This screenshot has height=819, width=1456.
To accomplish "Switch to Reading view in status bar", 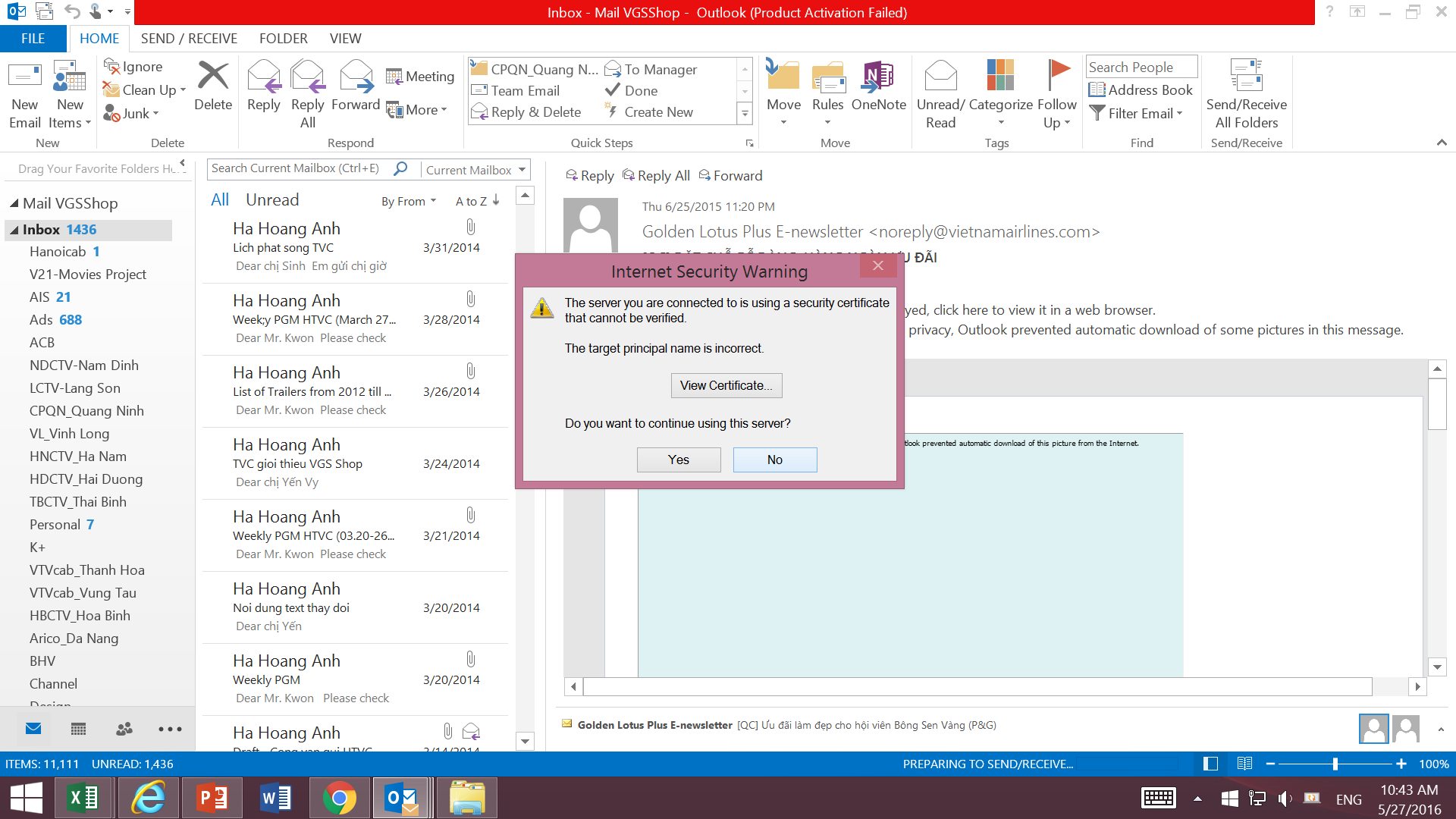I will (1244, 764).
